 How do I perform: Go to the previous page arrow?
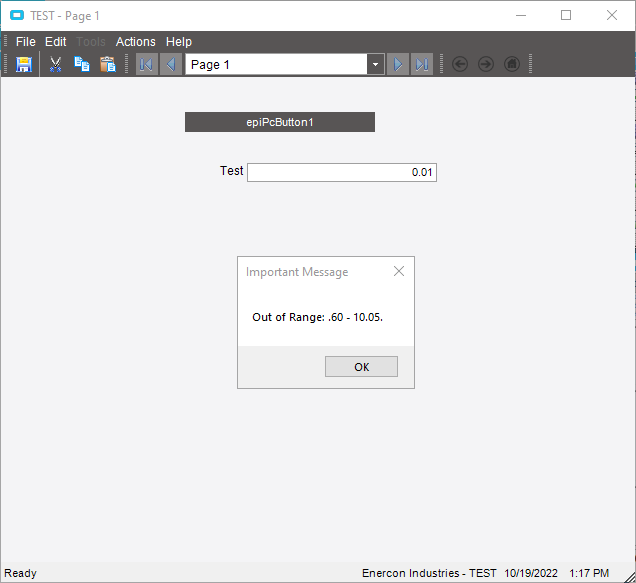pyautogui.click(x=171, y=65)
